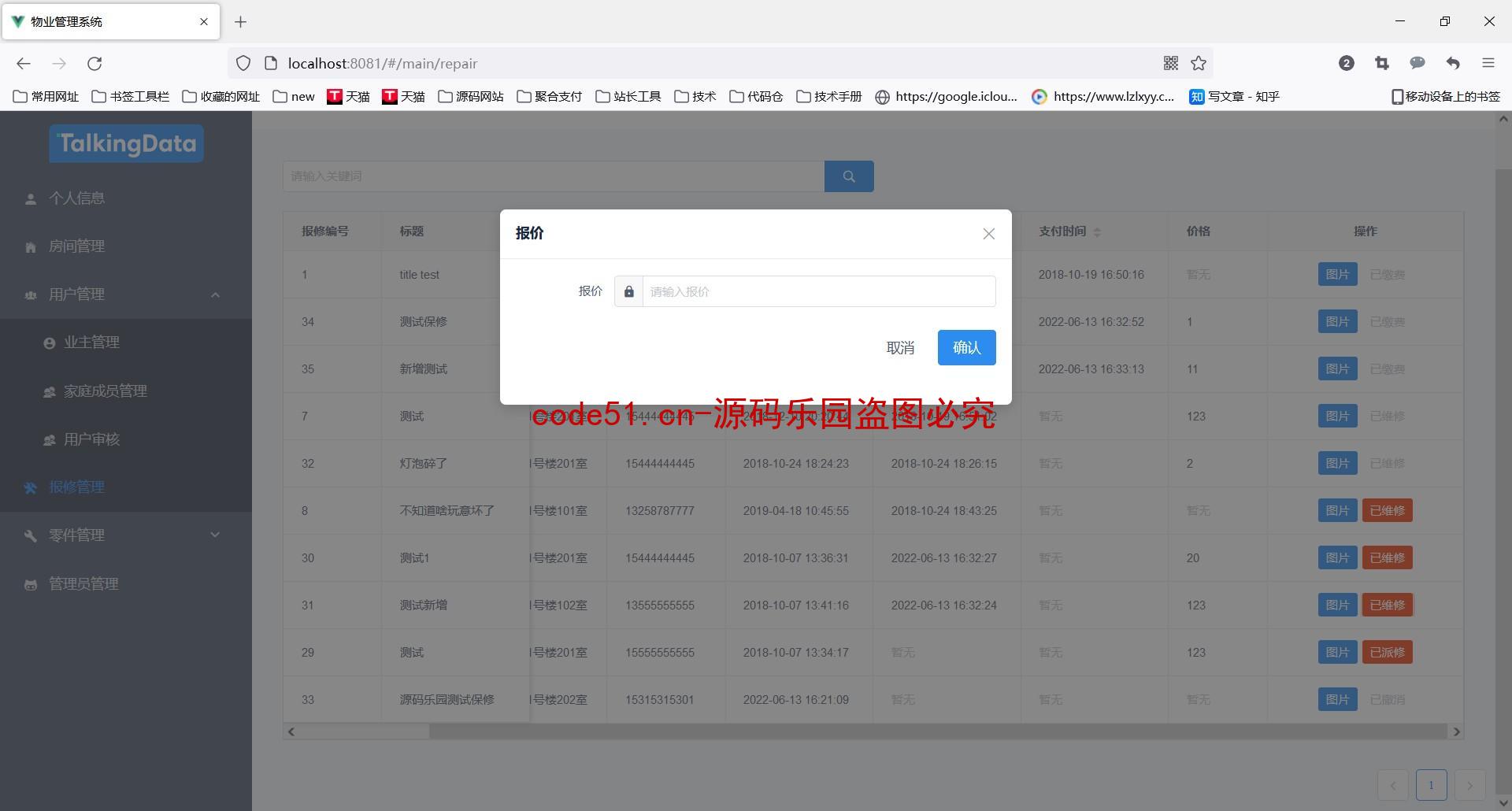
Task: Click the 请输入报价 input field
Action: 819,291
